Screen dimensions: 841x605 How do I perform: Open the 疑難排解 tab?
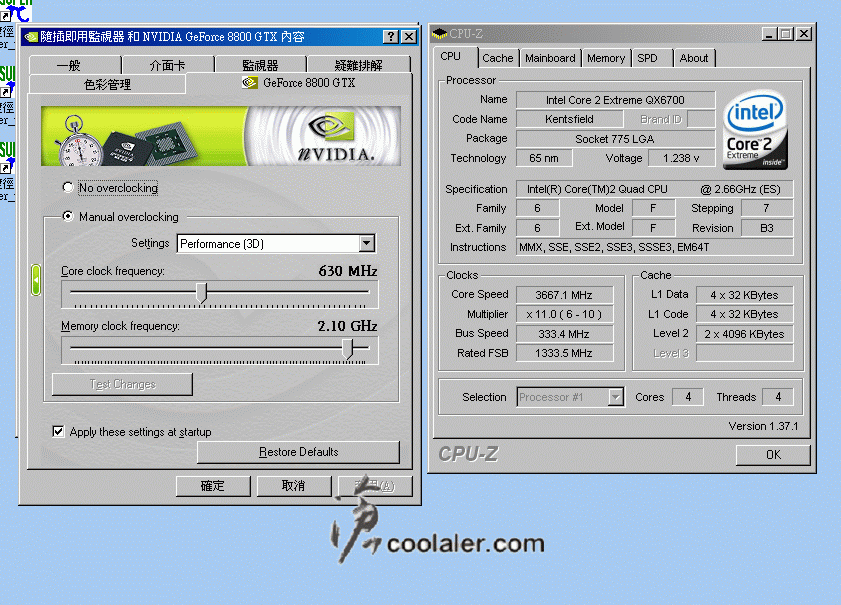[x=358, y=65]
